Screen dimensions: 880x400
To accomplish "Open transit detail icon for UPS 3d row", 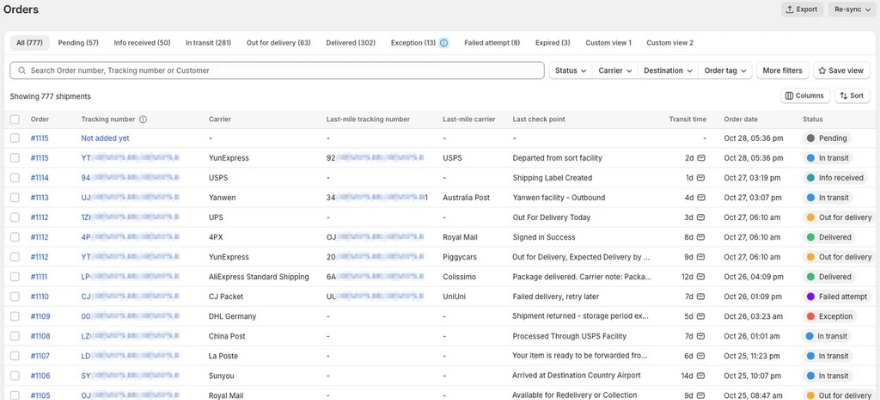I will (x=701, y=217).
